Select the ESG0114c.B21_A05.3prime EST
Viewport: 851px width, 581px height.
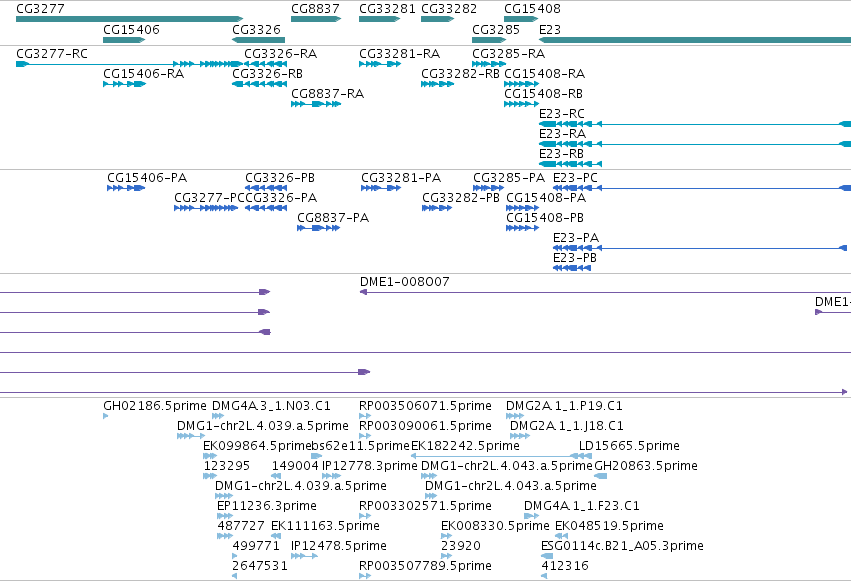[x=547, y=556]
